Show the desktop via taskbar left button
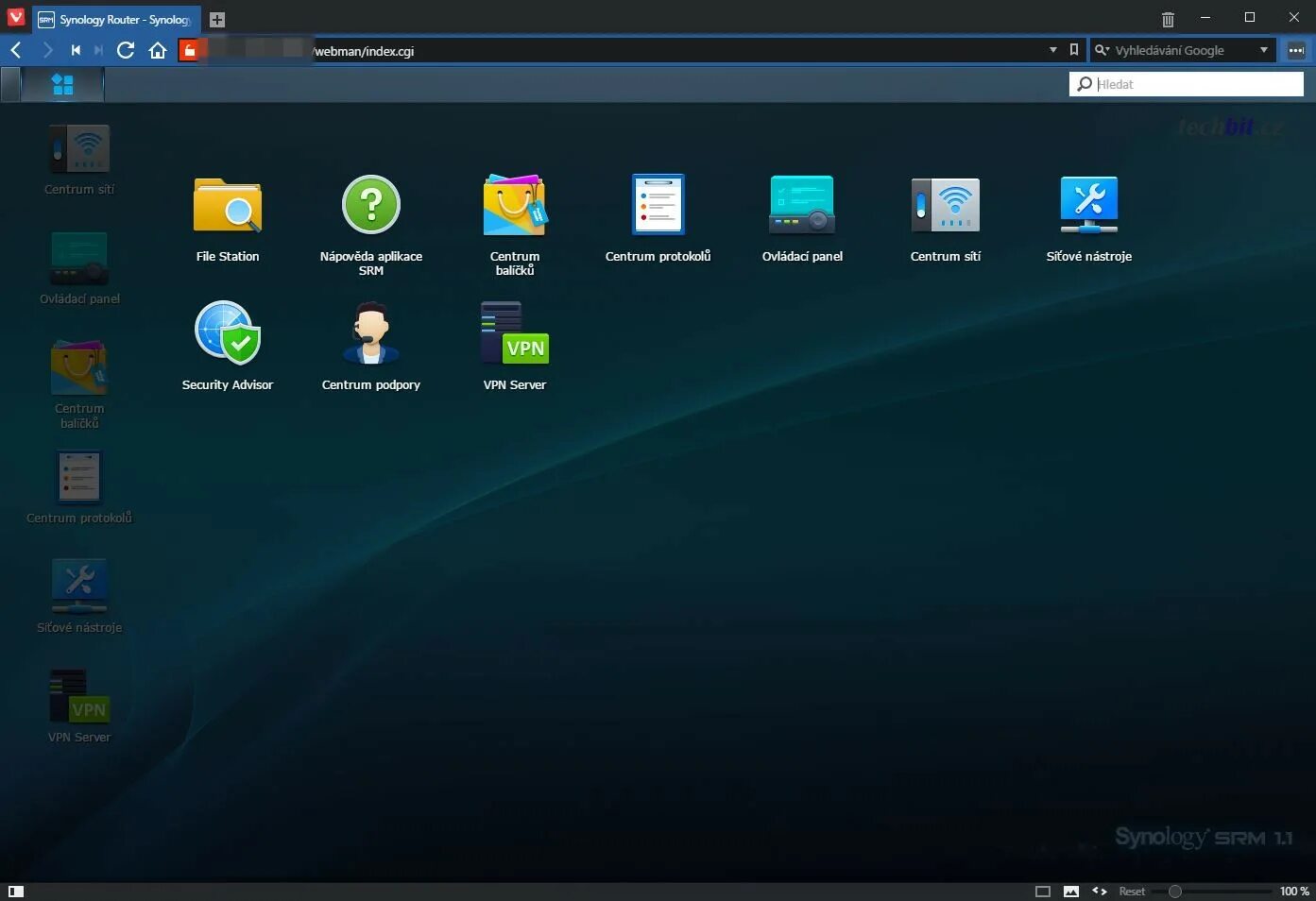Image resolution: width=1316 pixels, height=901 pixels. point(9,85)
